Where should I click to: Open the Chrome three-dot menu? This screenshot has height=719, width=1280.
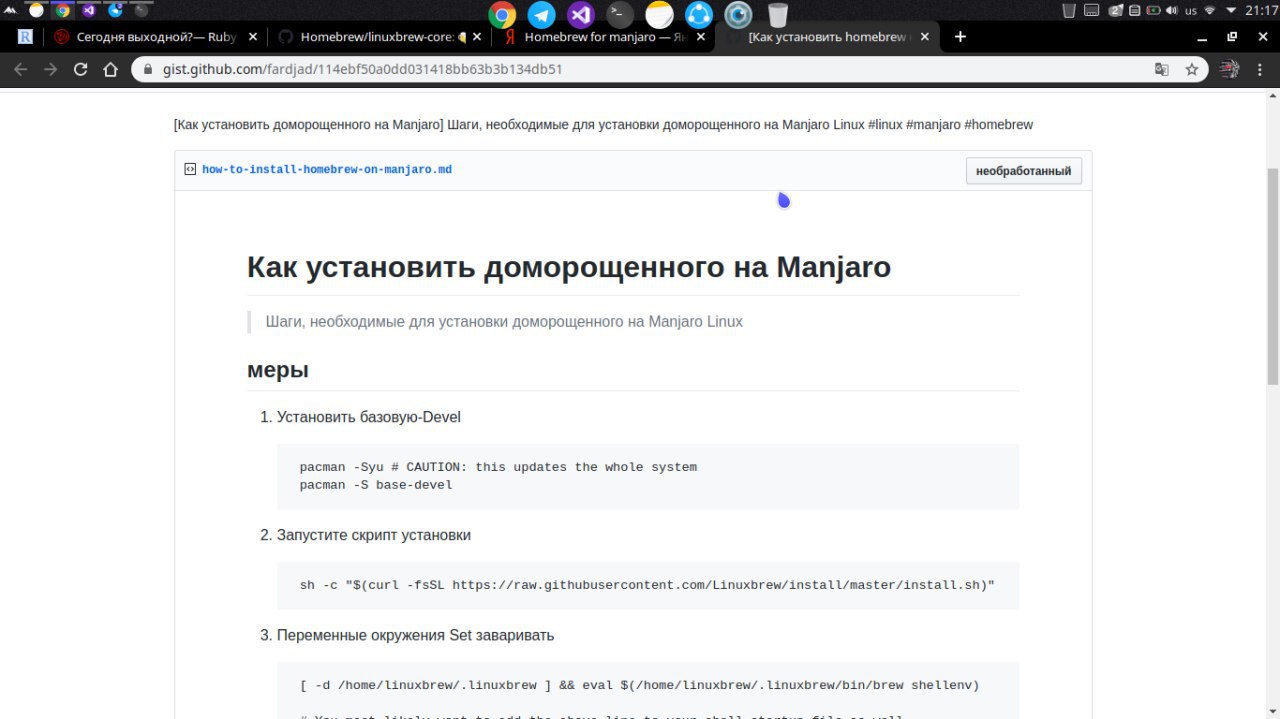click(1260, 70)
